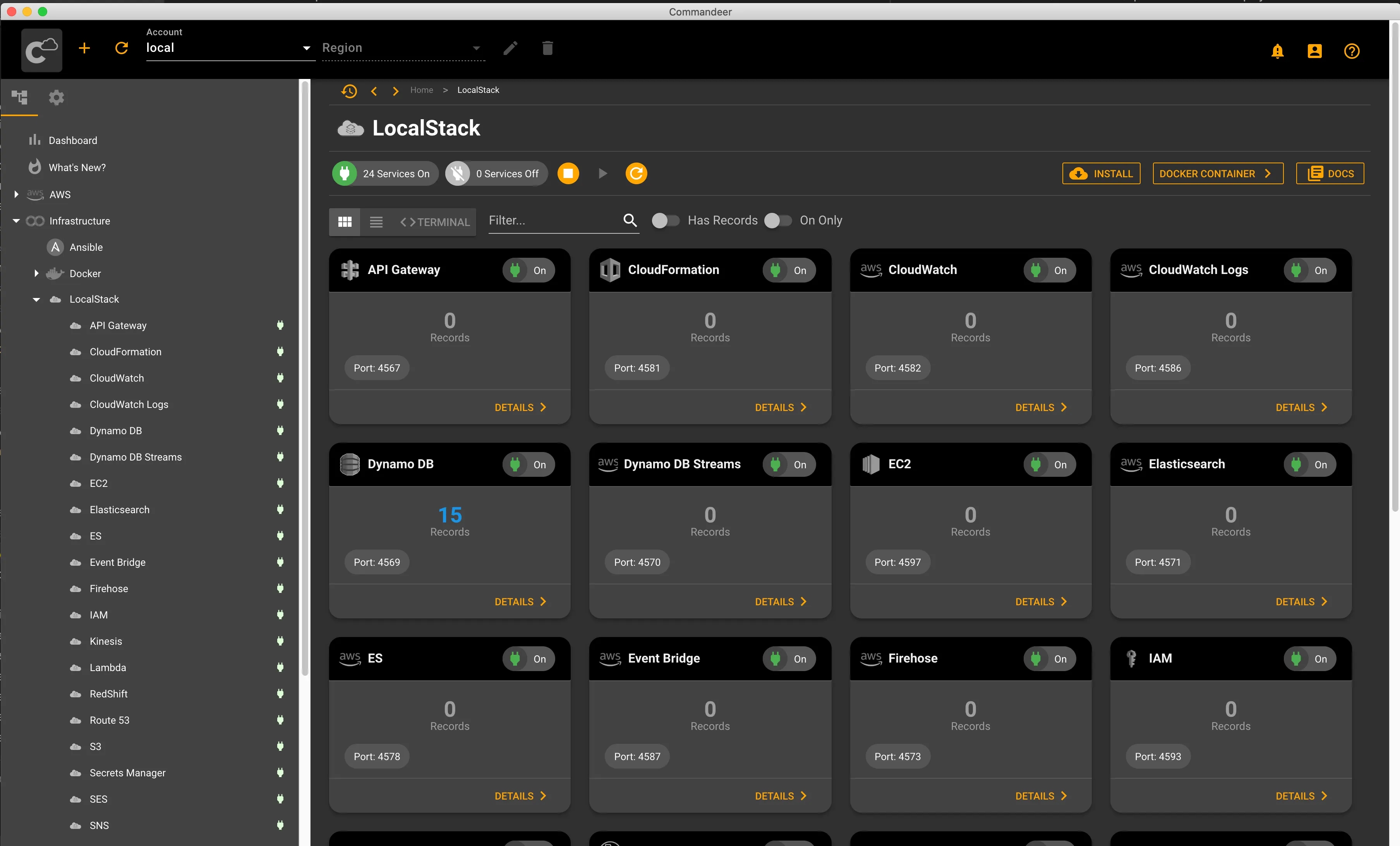Click the Docker Container button
This screenshot has height=846, width=1400.
pos(1217,174)
